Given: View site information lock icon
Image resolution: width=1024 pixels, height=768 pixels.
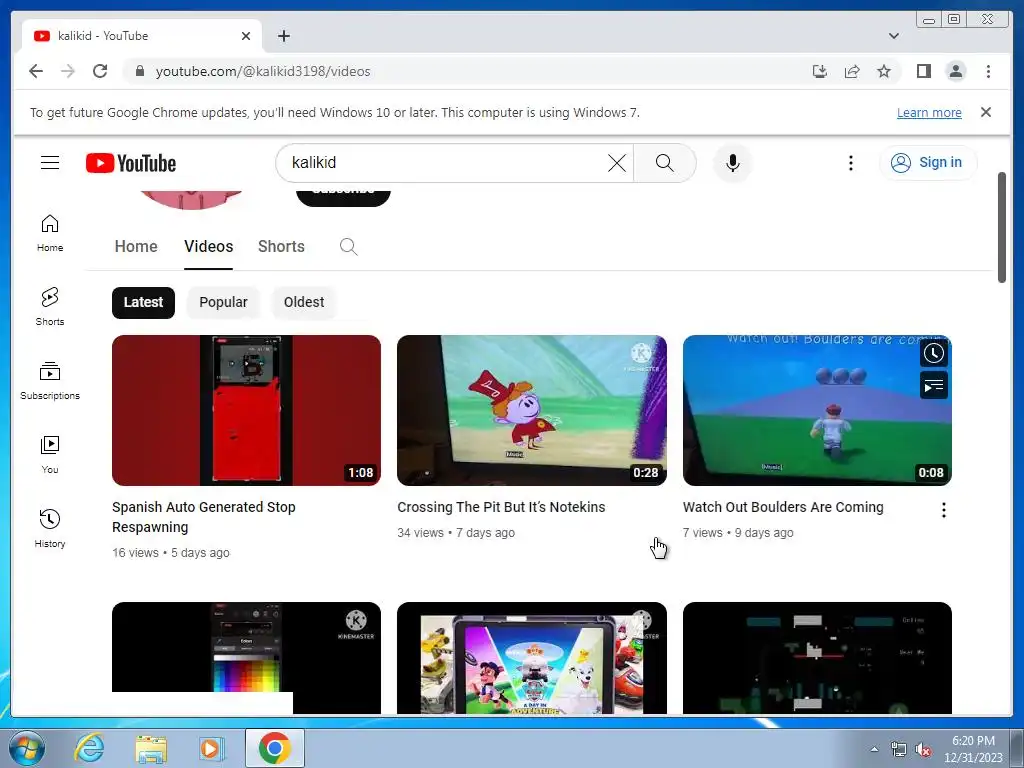Looking at the screenshot, I should point(139,71).
